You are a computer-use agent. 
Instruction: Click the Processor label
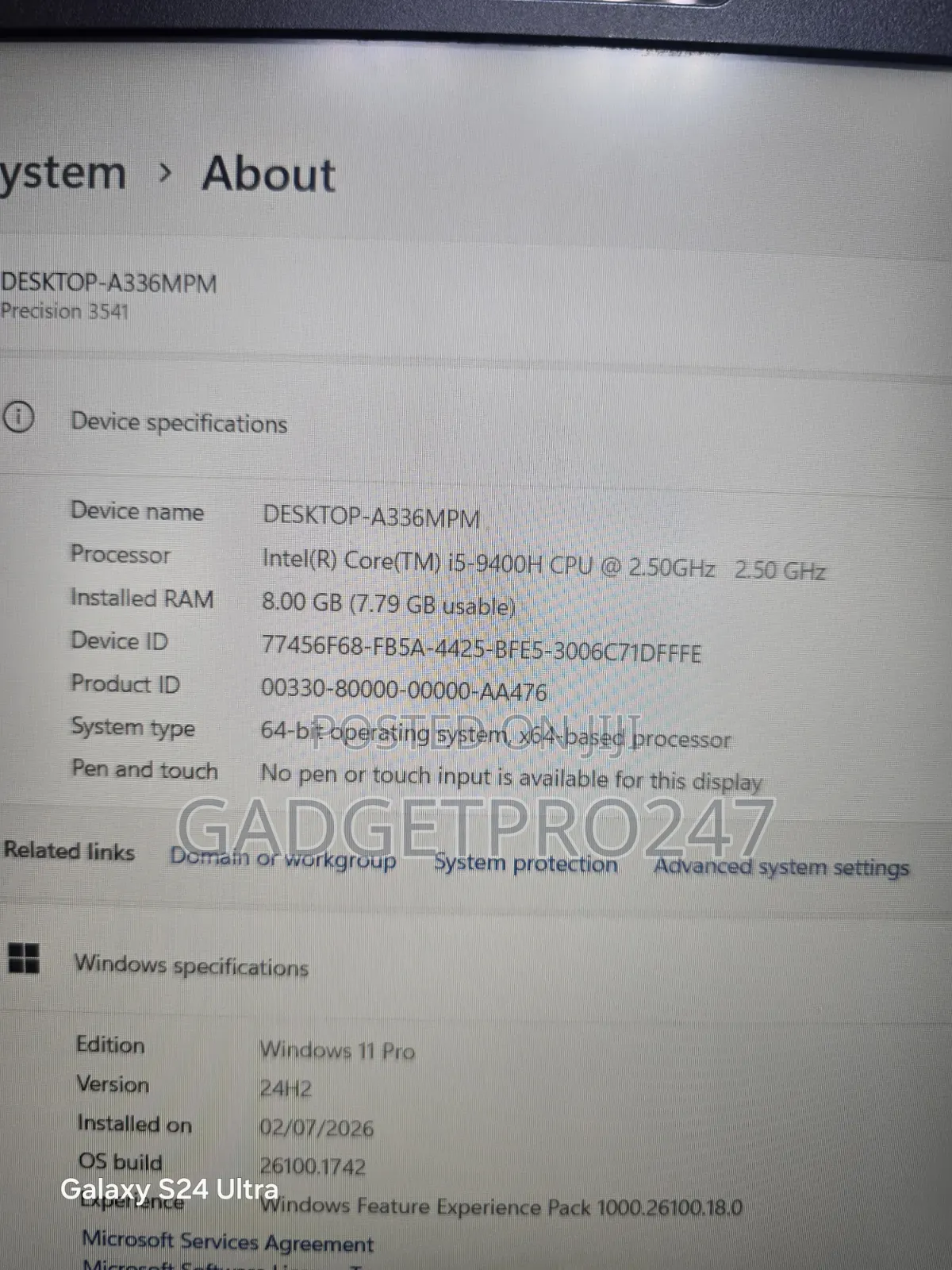121,554
